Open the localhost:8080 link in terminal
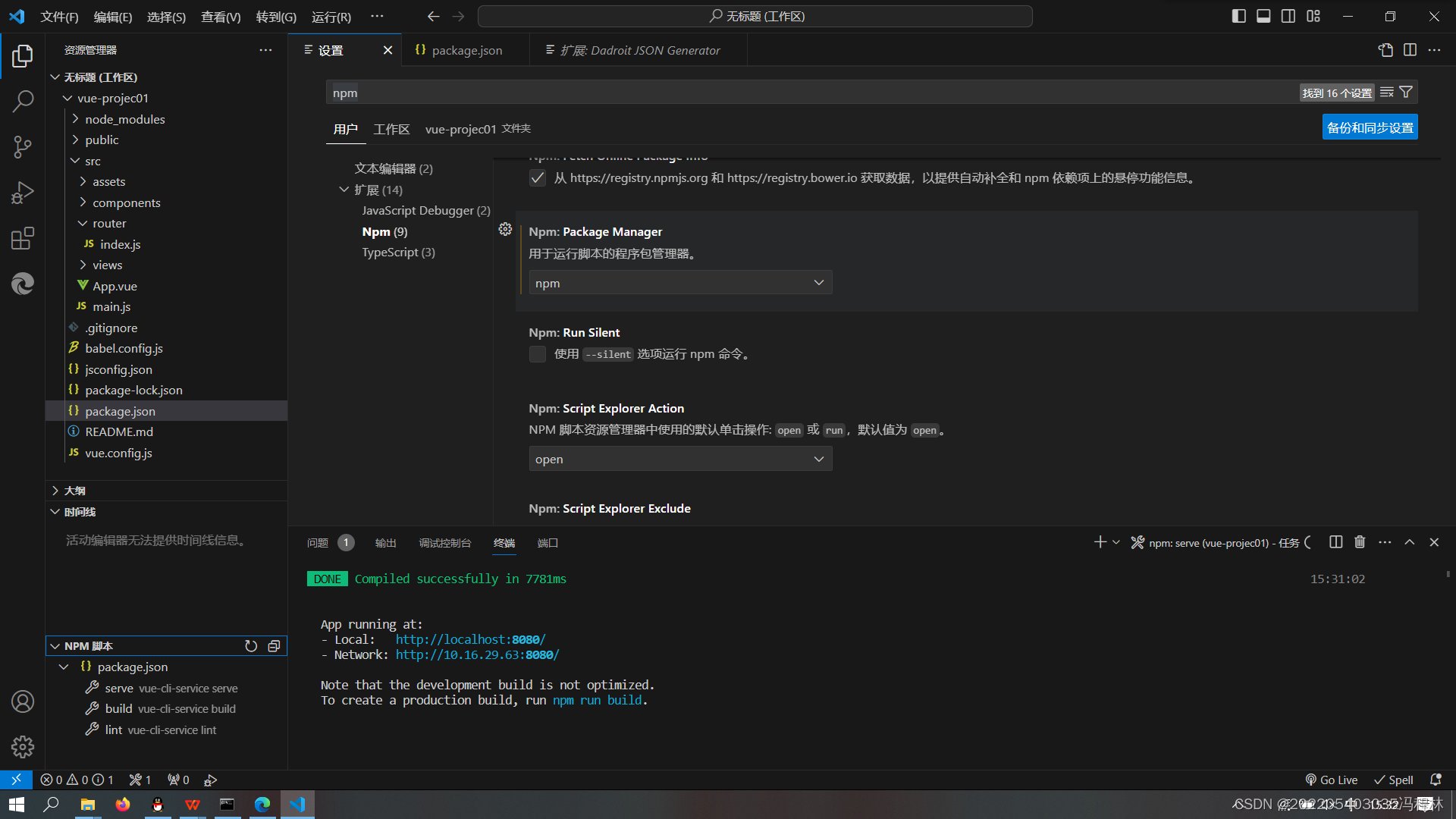The image size is (1456, 819). pyautogui.click(x=470, y=639)
